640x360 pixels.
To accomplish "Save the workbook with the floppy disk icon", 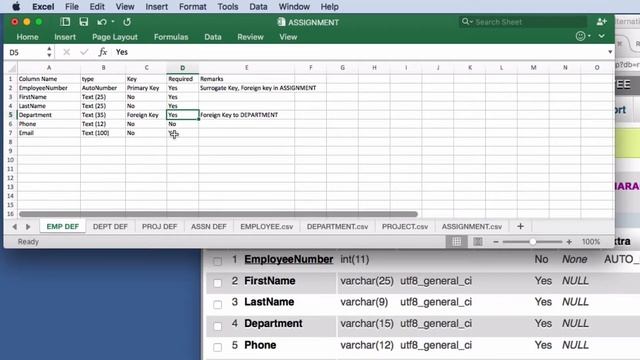I will coord(84,22).
